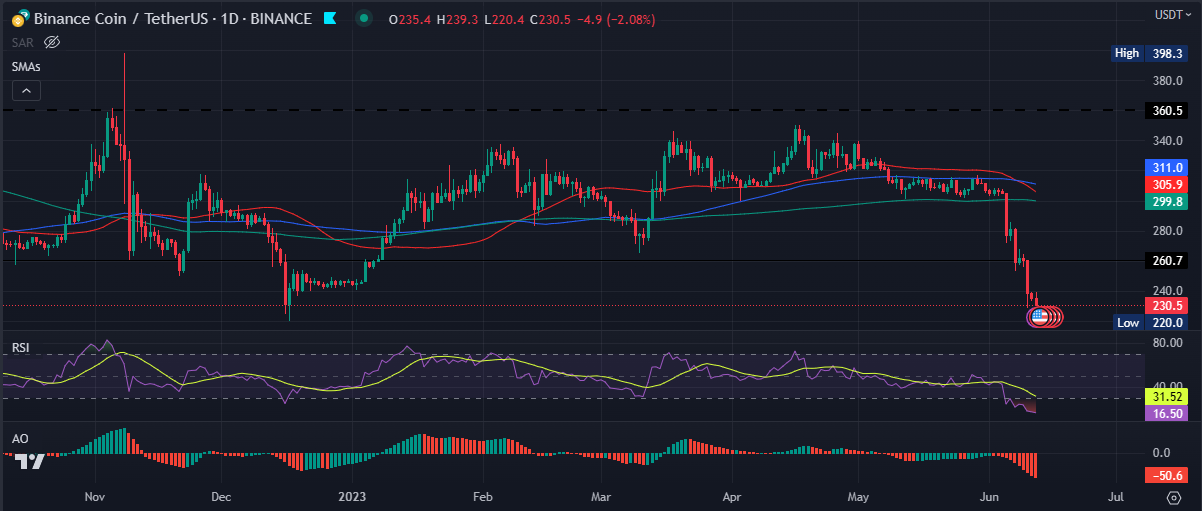
Task: Click the Mar label on time axis
Action: (600, 497)
